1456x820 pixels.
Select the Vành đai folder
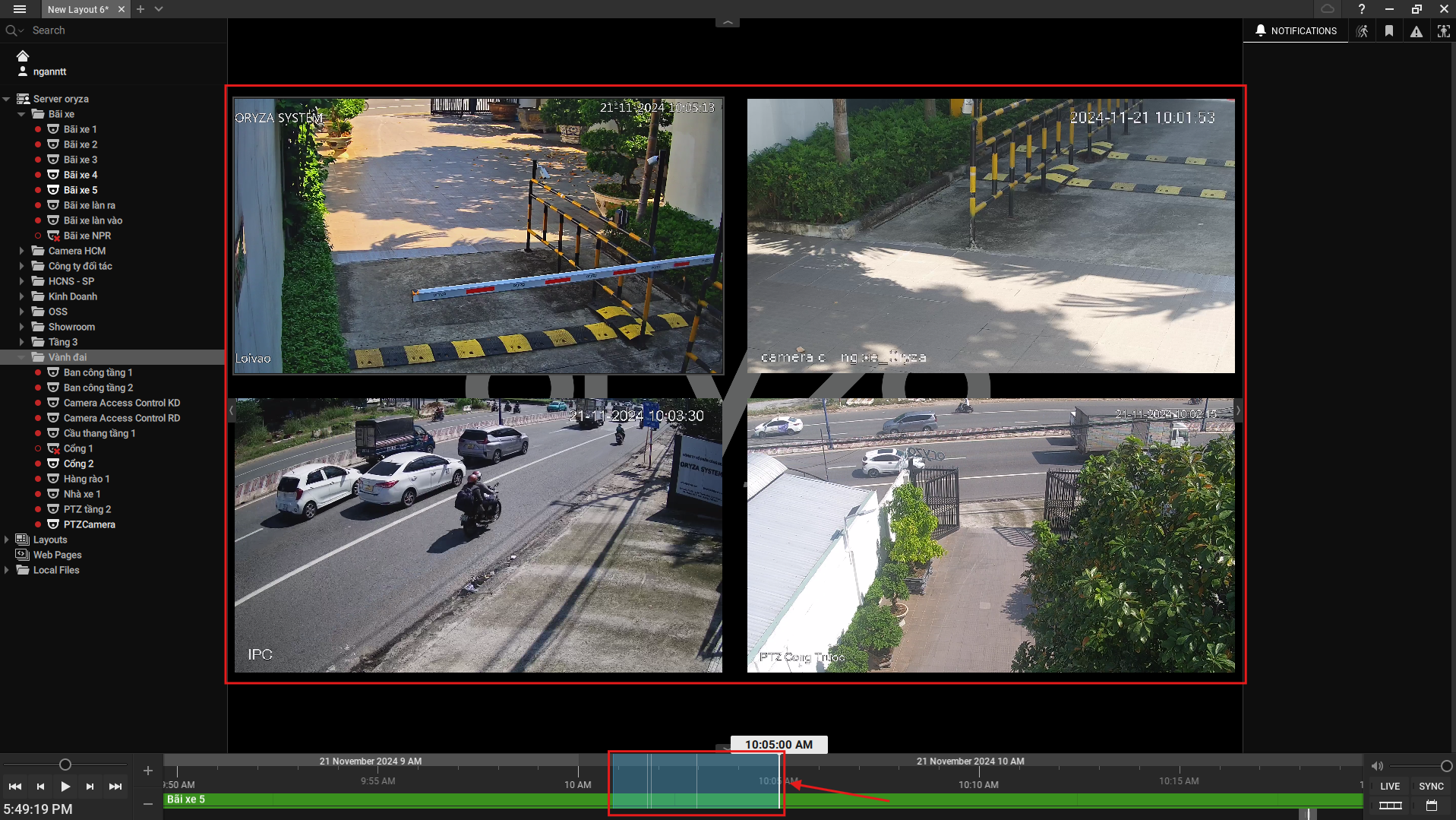(67, 357)
